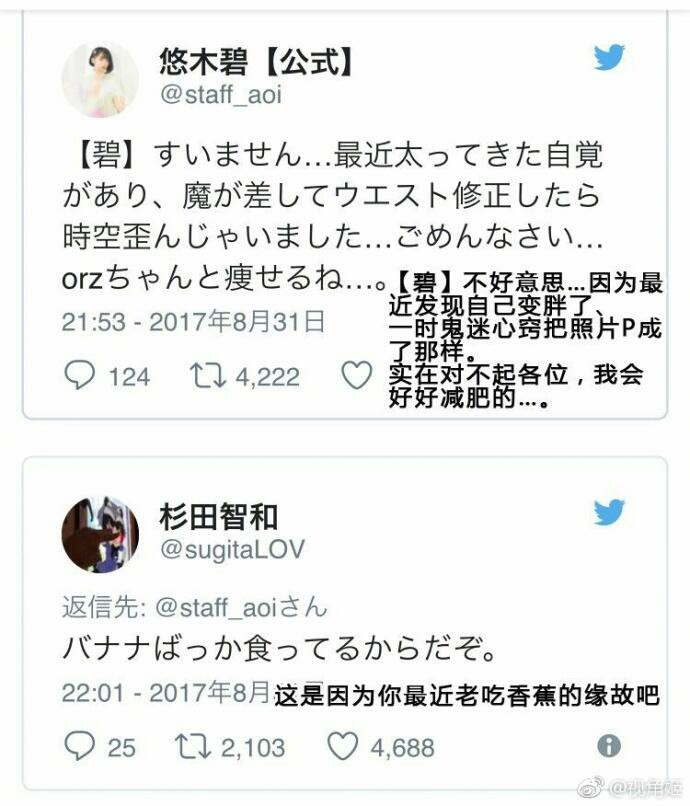Open the 21:53 - 2017年8月31日 timestamp
This screenshot has width=690, height=806.
[x=193, y=322]
